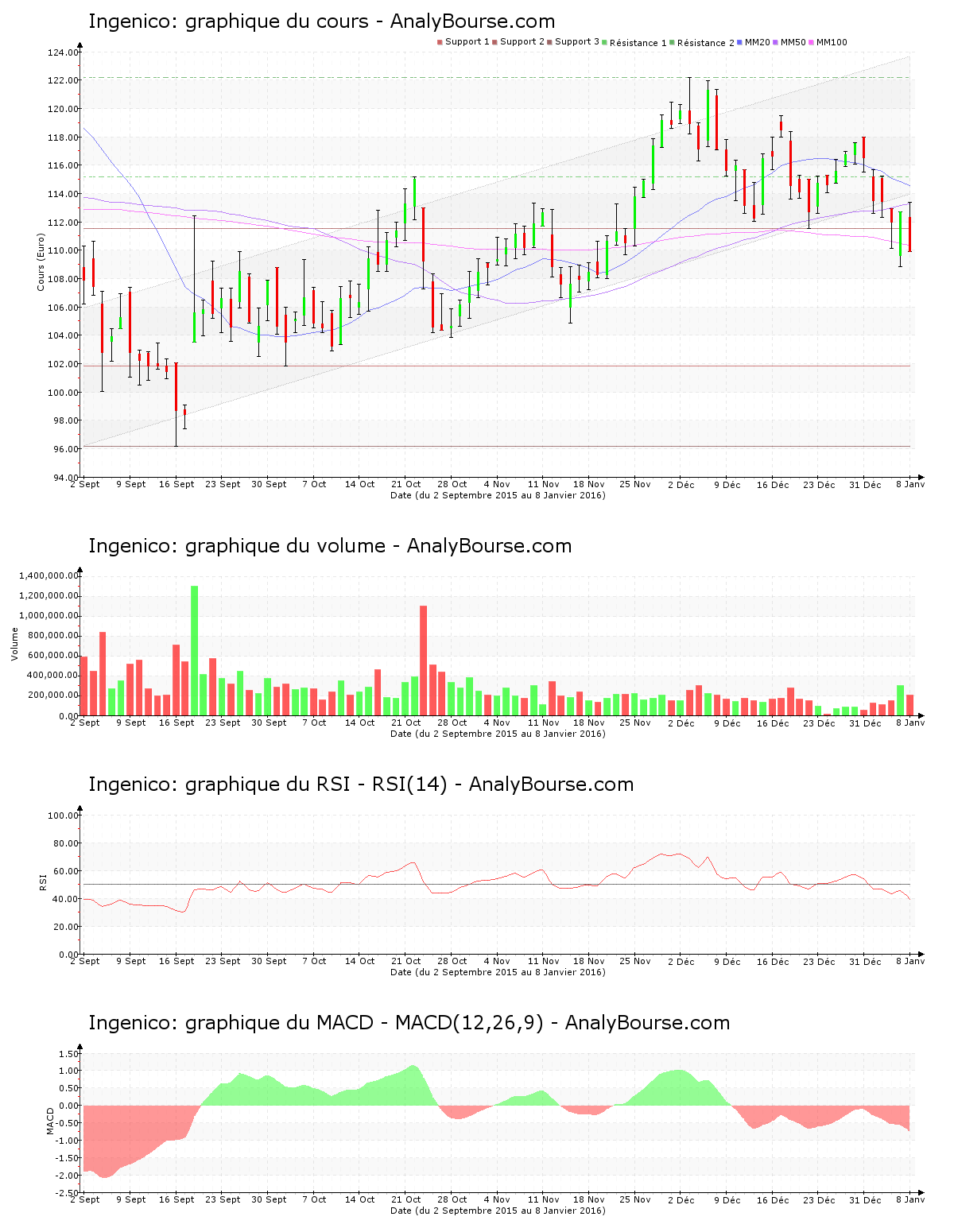
Task: Select the 'Résistance 2' legend label
Action: (x=706, y=43)
